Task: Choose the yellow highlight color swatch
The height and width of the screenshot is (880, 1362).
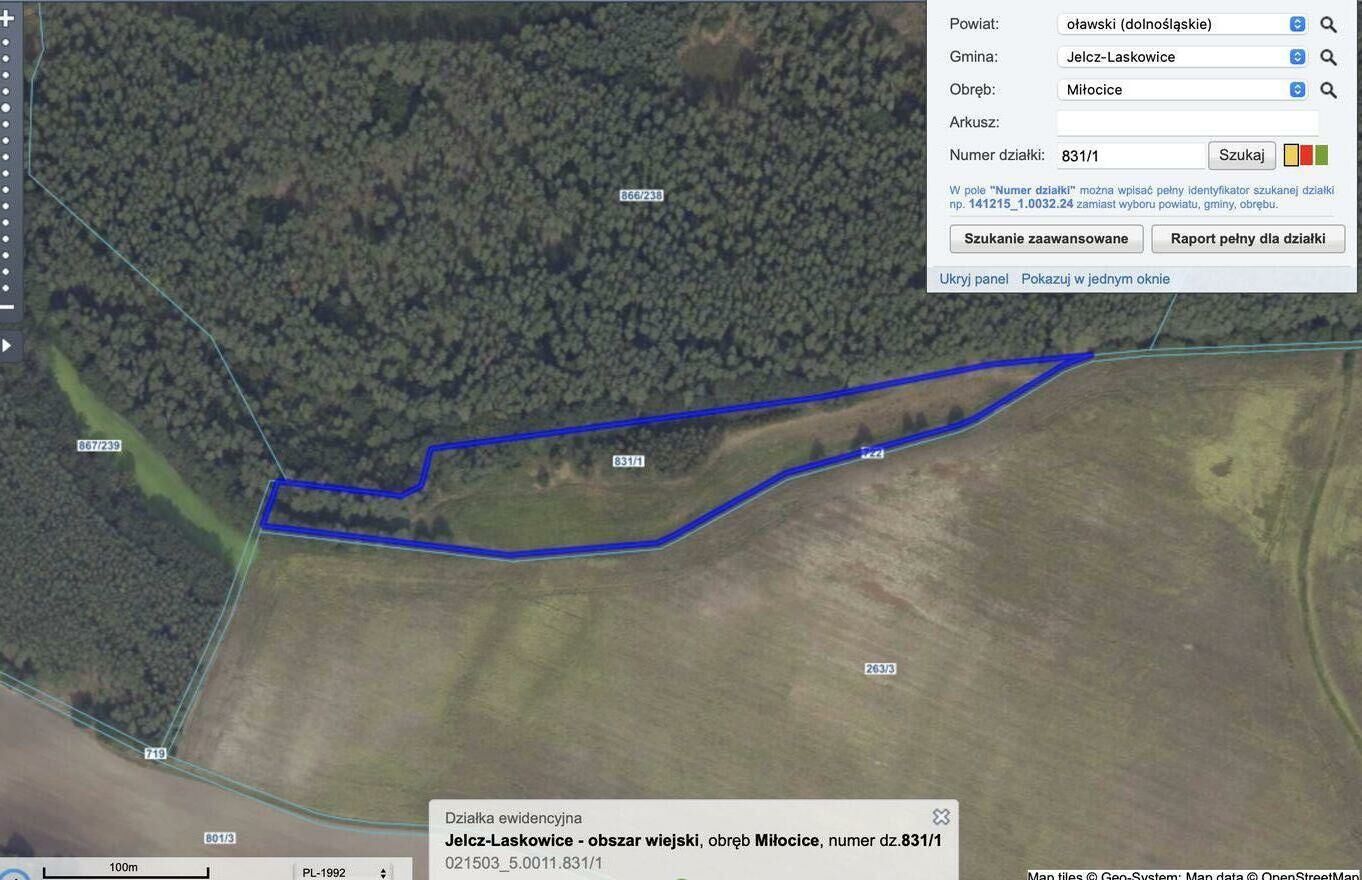Action: [1291, 155]
